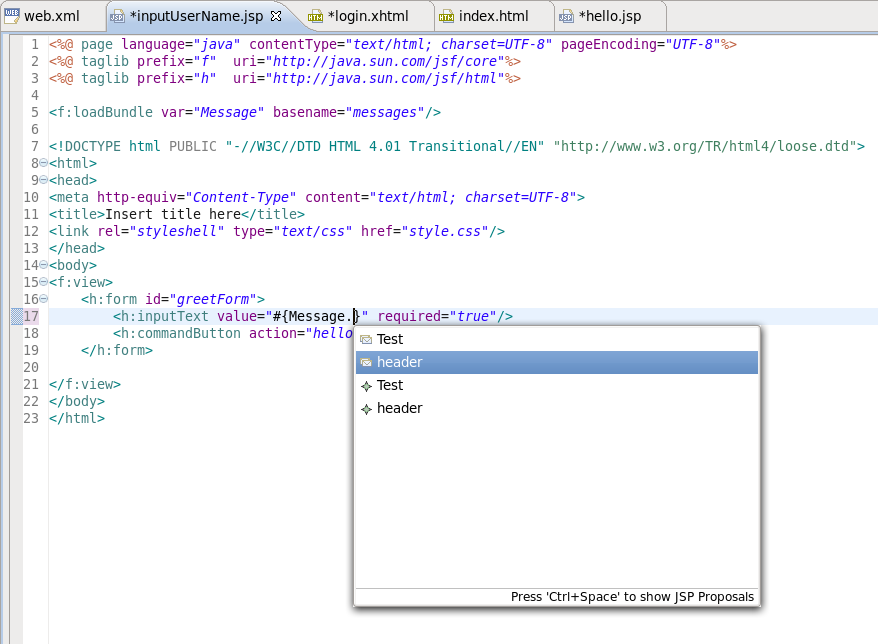
Task: Collapse the html tag at line 8
Action: point(44,163)
